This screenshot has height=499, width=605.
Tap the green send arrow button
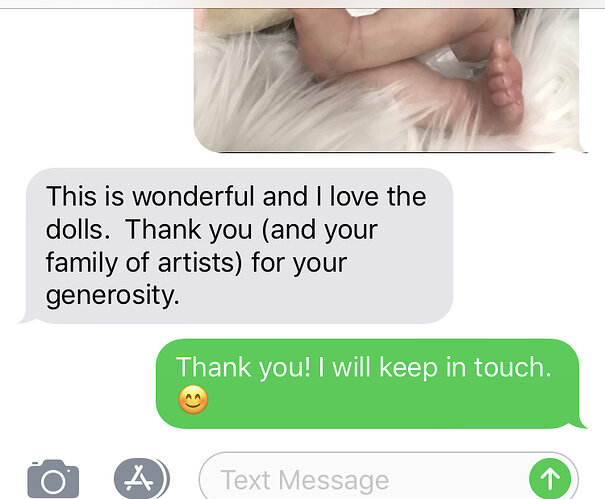(x=550, y=479)
